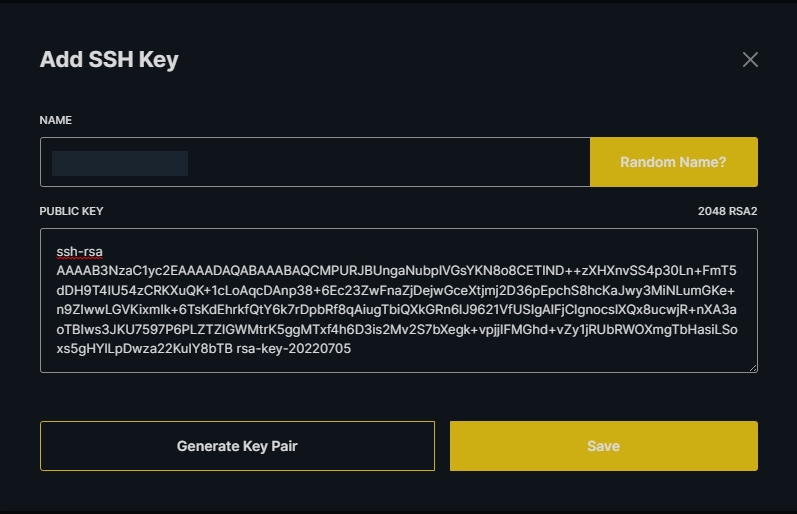Close the Add SSH Key dialog
797x514 pixels.
click(750, 59)
